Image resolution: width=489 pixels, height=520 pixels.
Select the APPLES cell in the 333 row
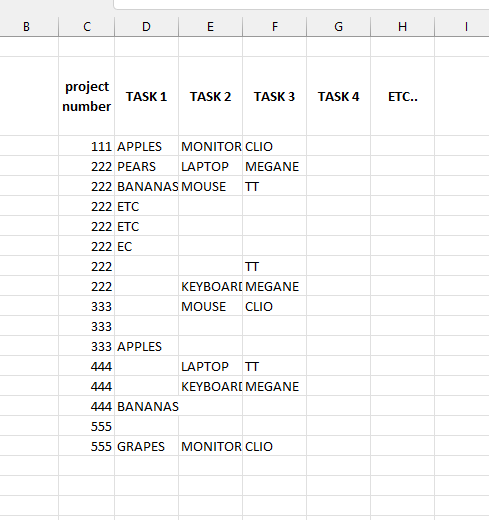[146, 346]
